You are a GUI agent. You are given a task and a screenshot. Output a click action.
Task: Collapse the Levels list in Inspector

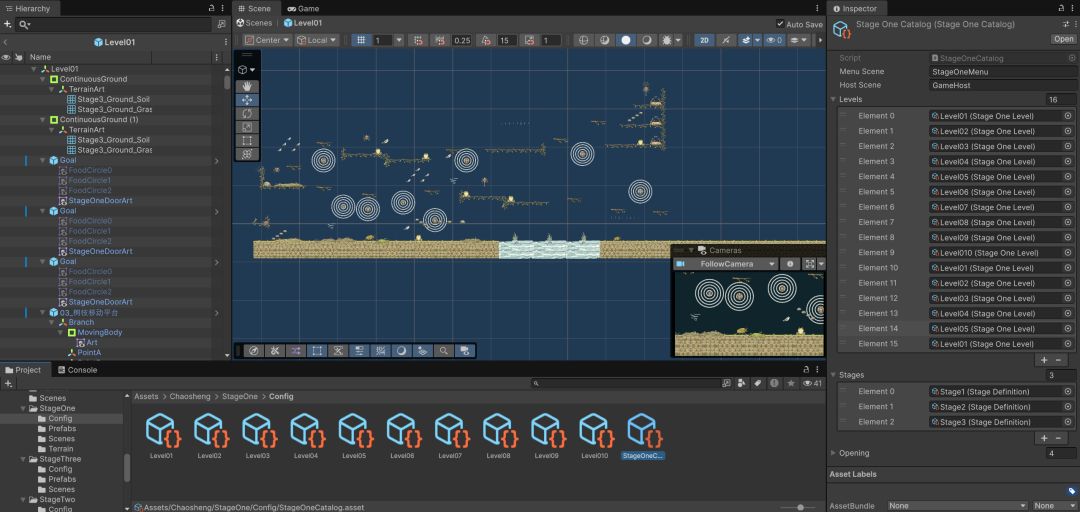point(833,99)
